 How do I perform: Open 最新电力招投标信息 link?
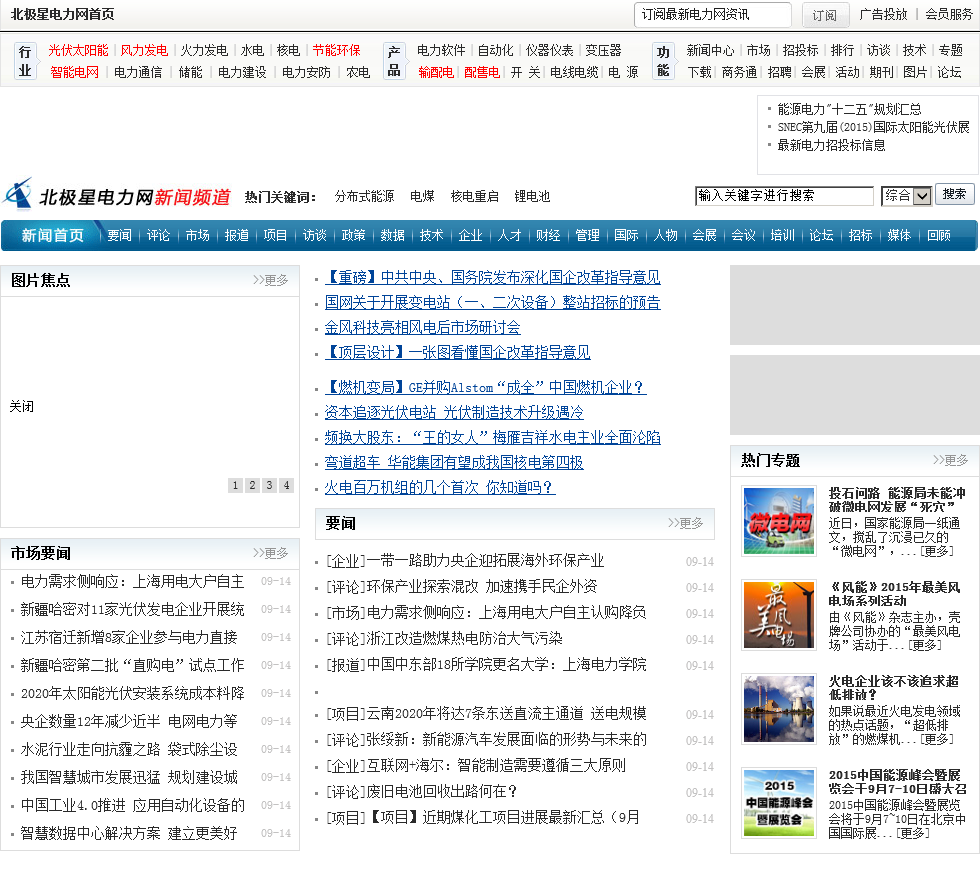pyautogui.click(x=831, y=146)
